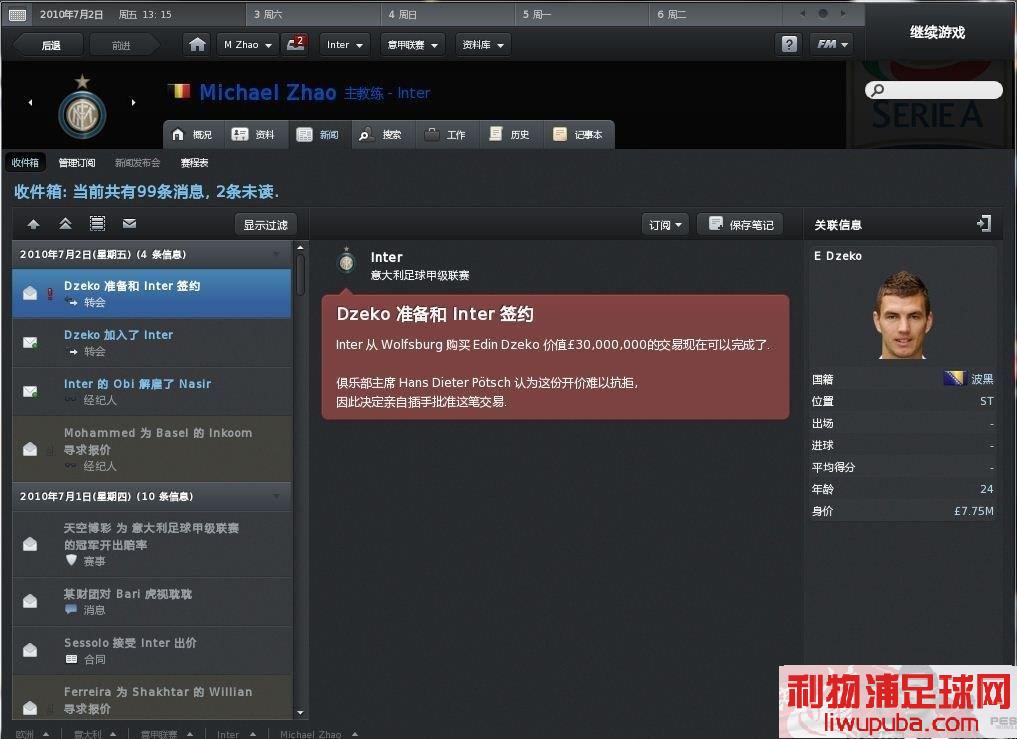Image resolution: width=1017 pixels, height=739 pixels.
Task: Open the Michael Zhao name link in header
Action: (x=268, y=93)
